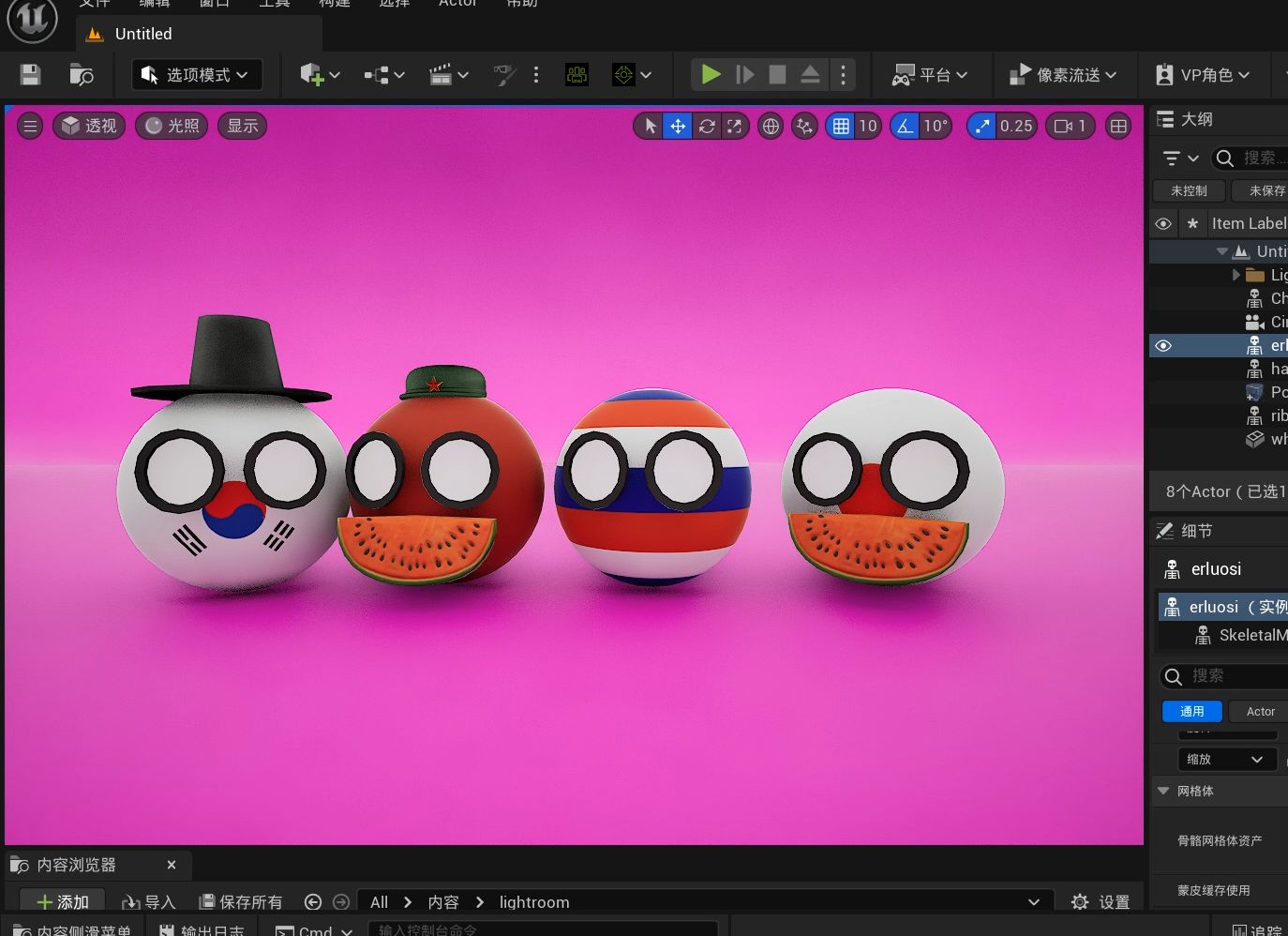The image size is (1288, 936).
Task: Click the Play level button
Action: pos(711,75)
